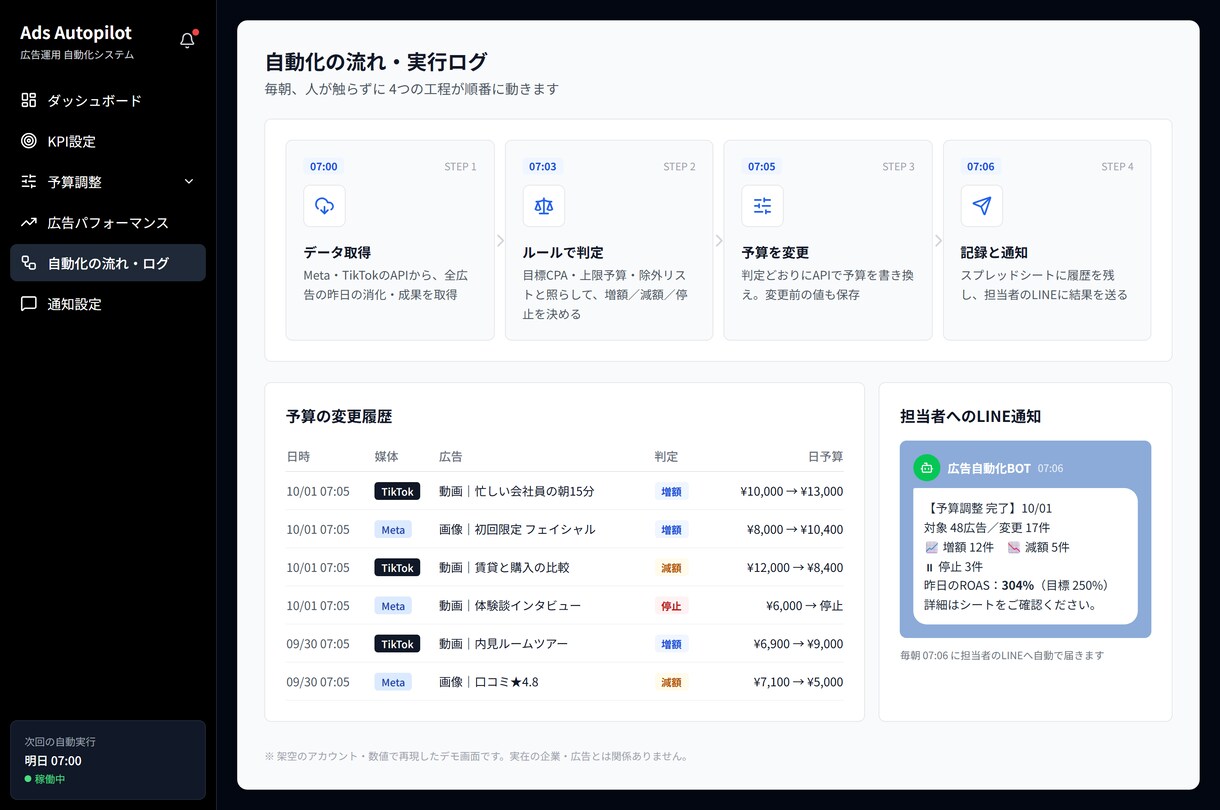Open KPI設定 menu item
This screenshot has height=810, width=1220.
[108, 141]
